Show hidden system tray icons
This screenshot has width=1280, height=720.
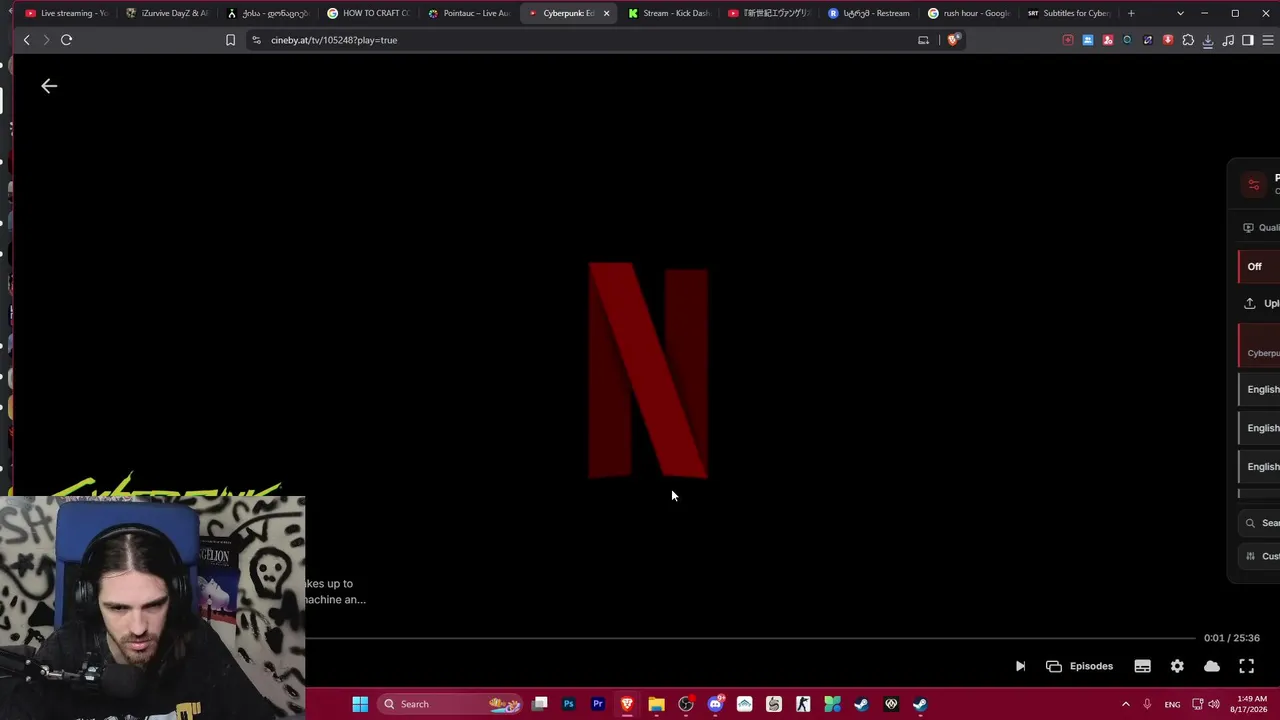pyautogui.click(x=1125, y=704)
